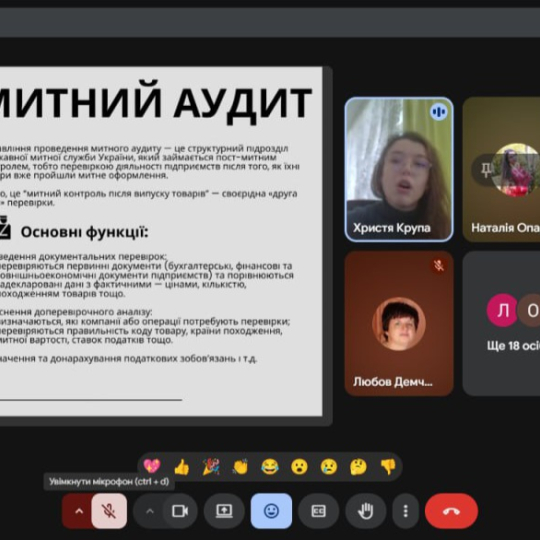The width and height of the screenshot is (540, 540).
Task: Toggle the emoji reactions smiley button
Action: tap(271, 511)
